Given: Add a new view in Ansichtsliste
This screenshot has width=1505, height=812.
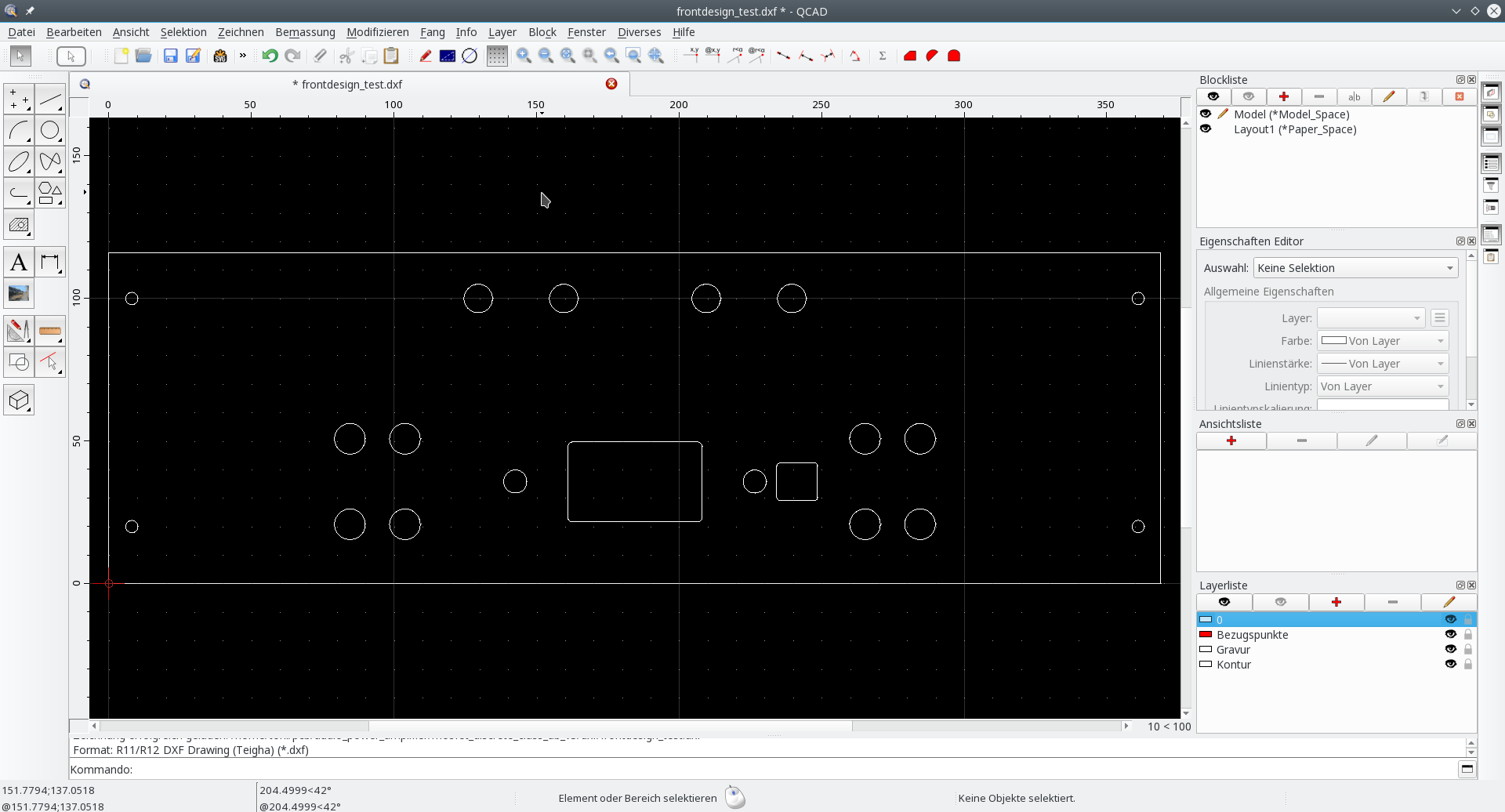Looking at the screenshot, I should point(1231,440).
